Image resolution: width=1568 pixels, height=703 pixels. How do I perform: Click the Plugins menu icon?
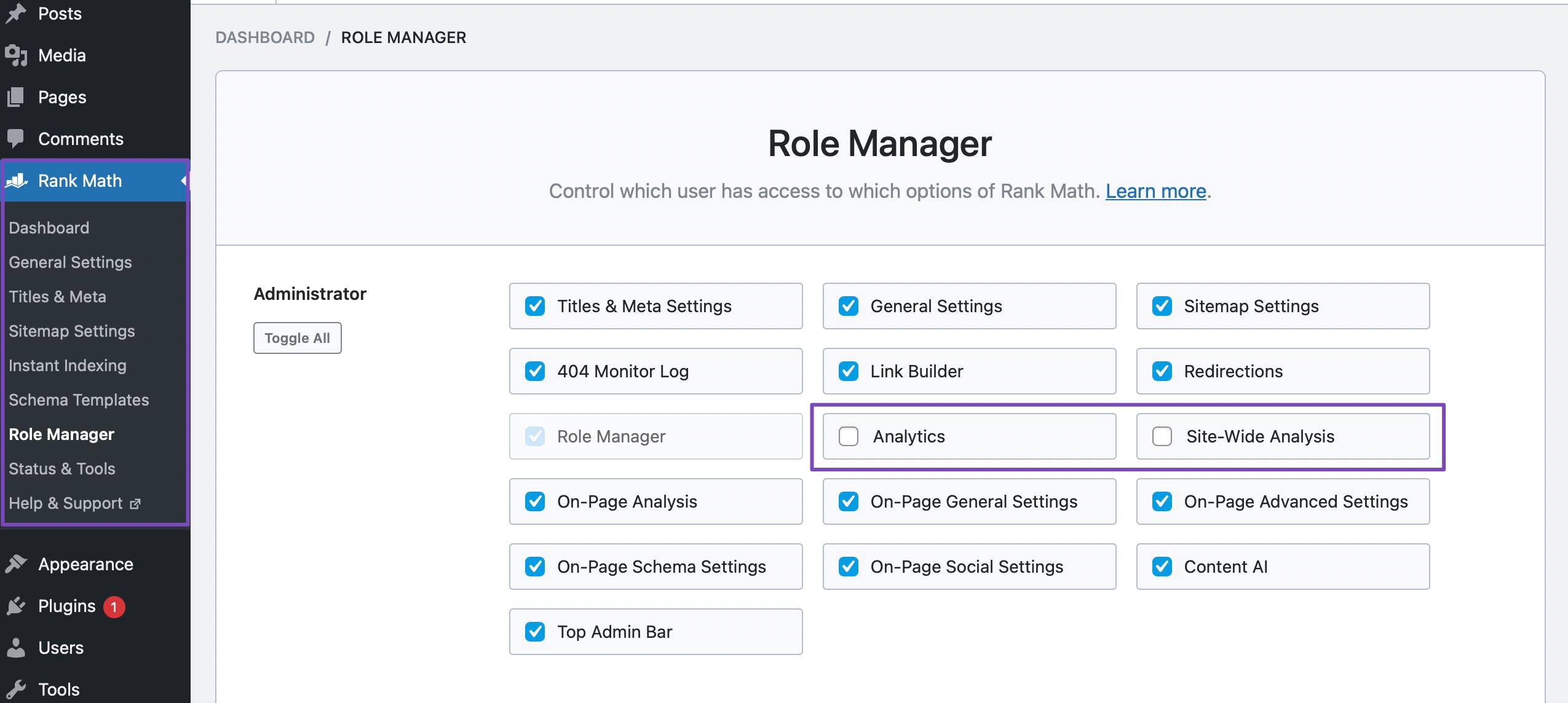(18, 605)
